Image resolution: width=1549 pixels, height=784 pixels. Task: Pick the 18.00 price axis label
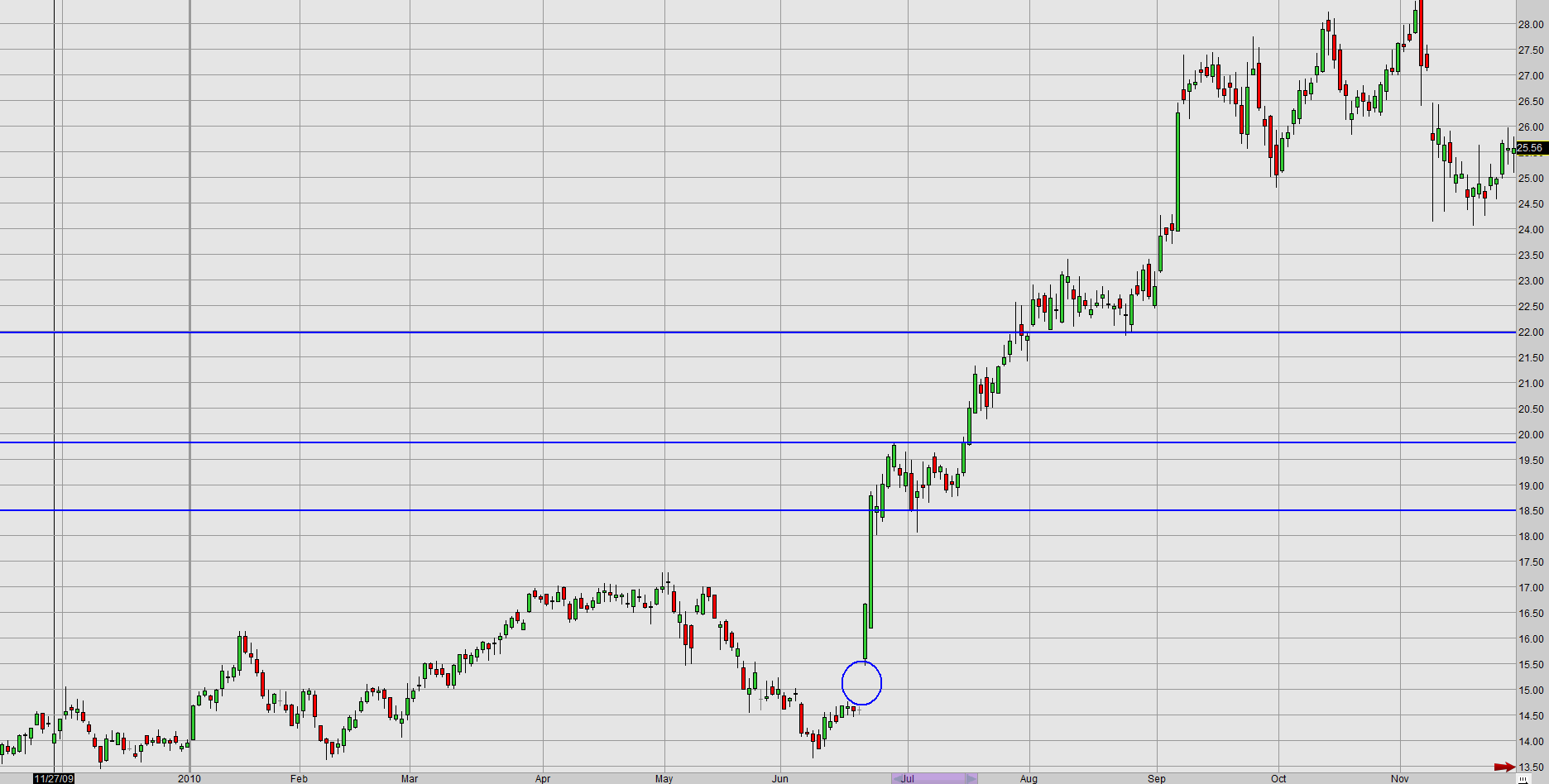click(x=1530, y=537)
